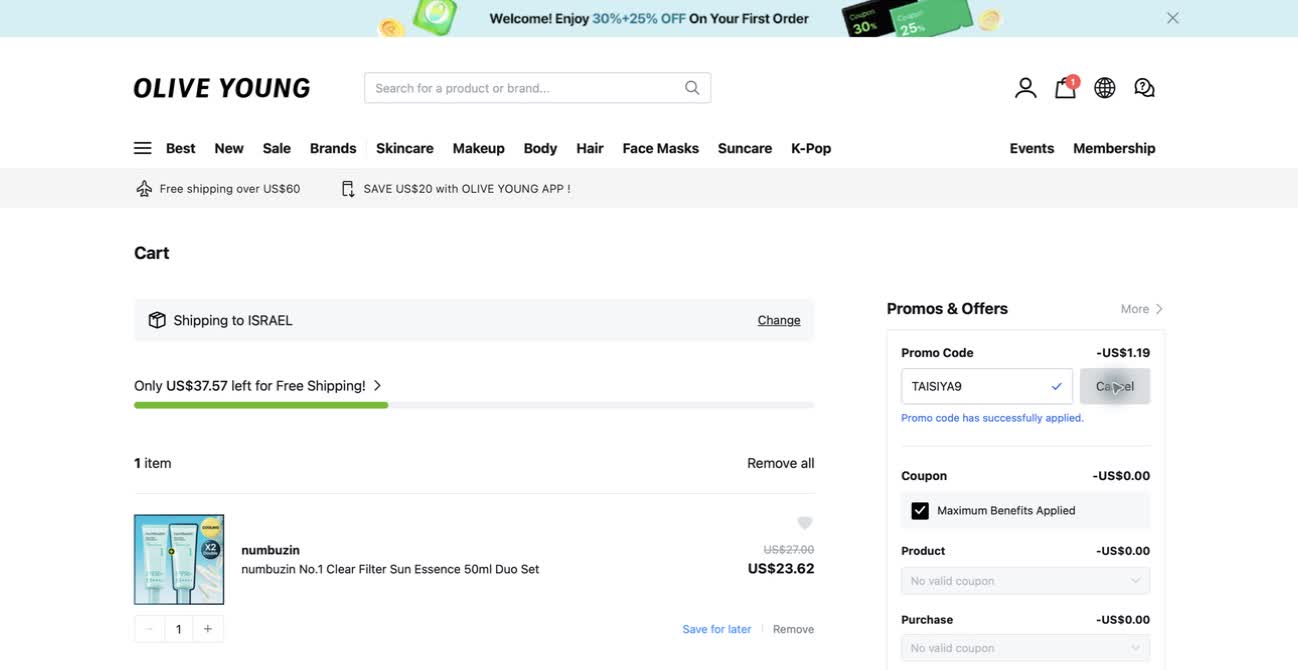Expand More promos and offers
Viewport: 1298px width, 670px height.
point(1142,309)
